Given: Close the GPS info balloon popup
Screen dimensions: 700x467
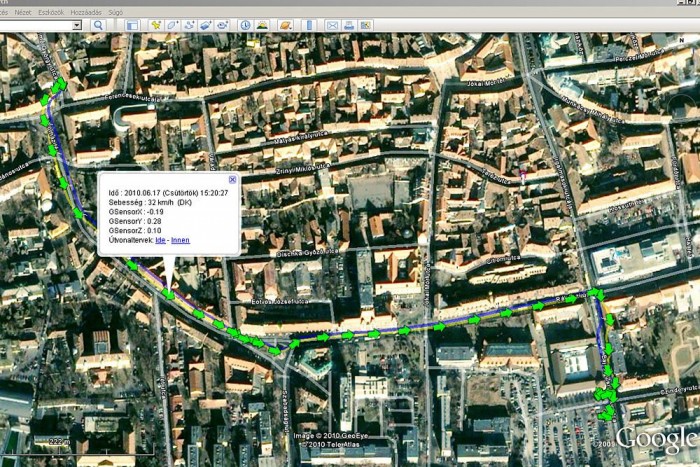Looking at the screenshot, I should pos(233,180).
